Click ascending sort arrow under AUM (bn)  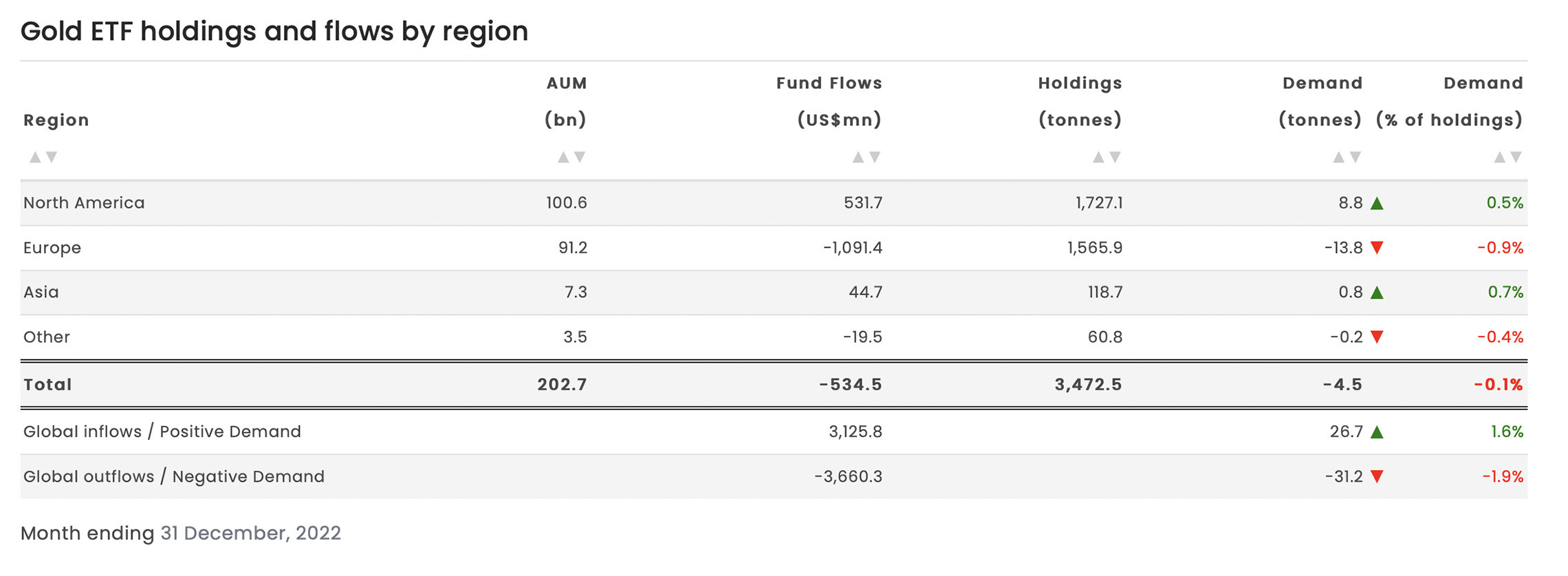coord(563,158)
